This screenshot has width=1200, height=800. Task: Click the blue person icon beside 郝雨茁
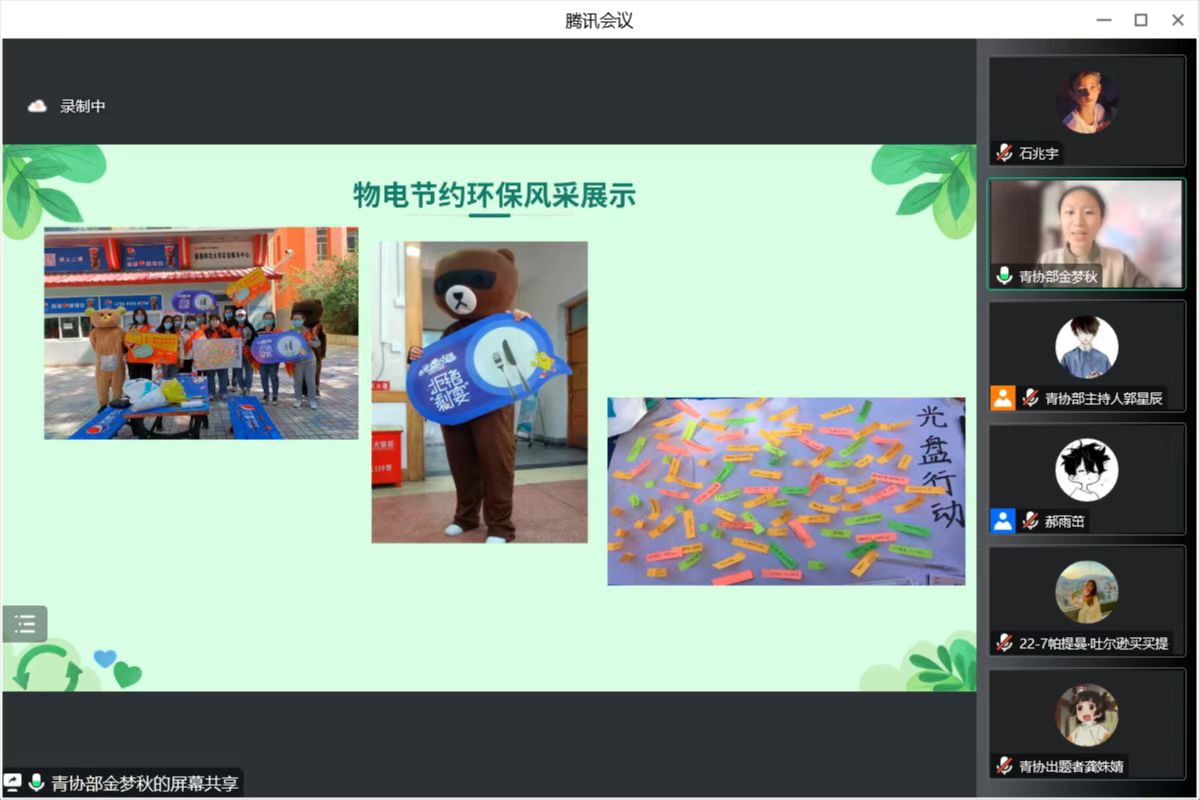1003,520
